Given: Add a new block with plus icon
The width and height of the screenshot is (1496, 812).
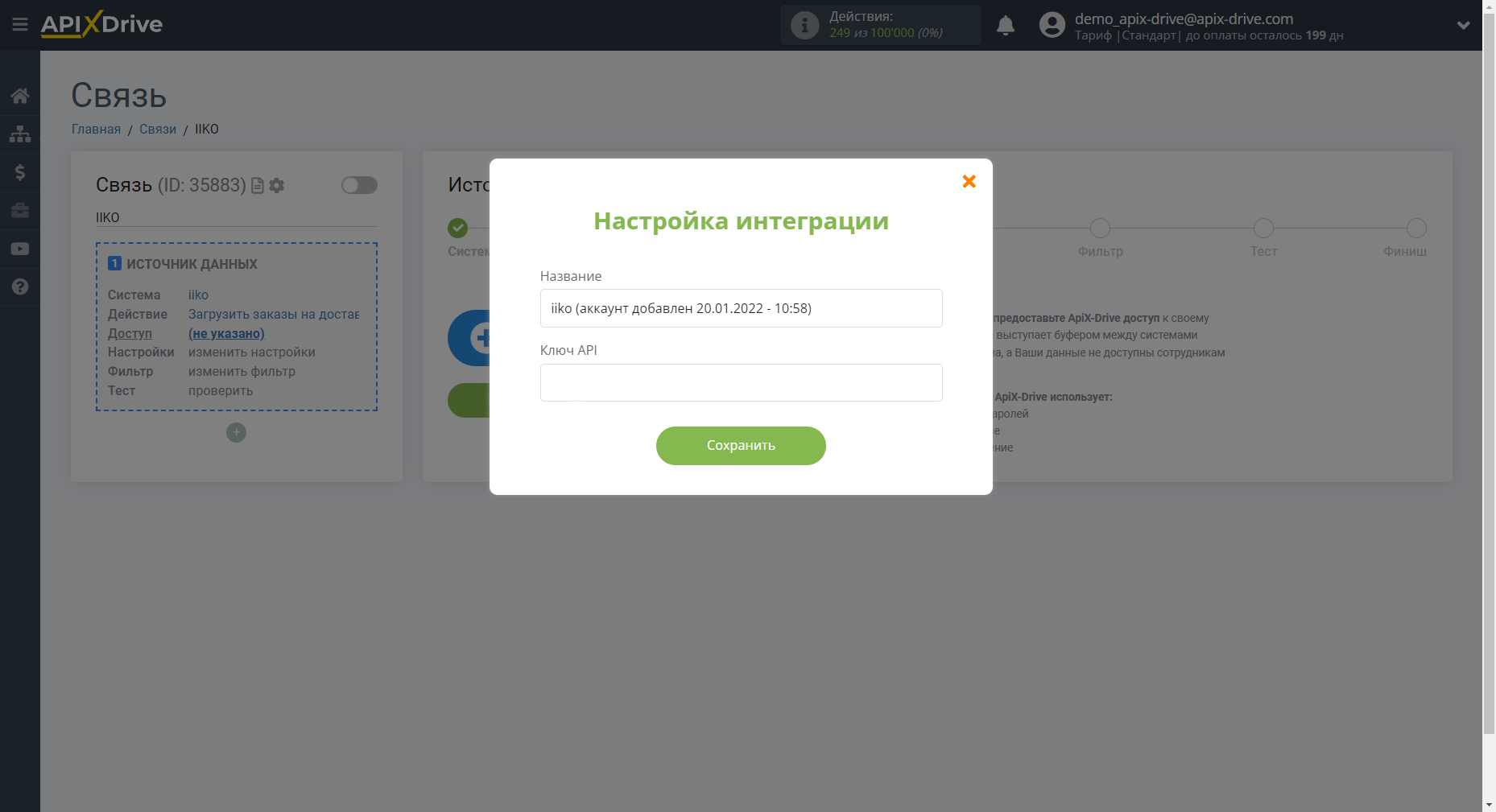Looking at the screenshot, I should (x=236, y=433).
